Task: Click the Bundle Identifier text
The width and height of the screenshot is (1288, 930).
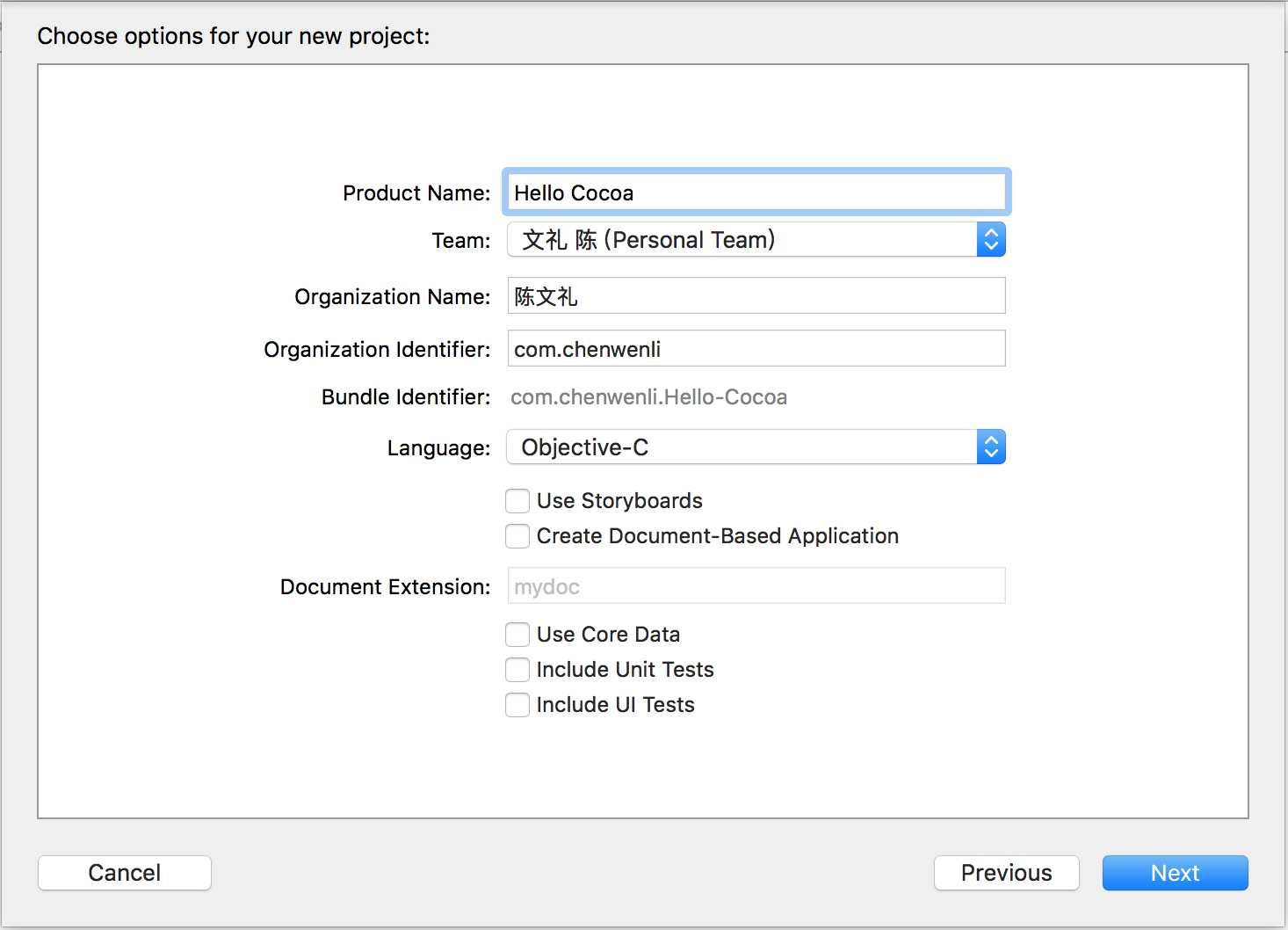Action: pos(648,397)
